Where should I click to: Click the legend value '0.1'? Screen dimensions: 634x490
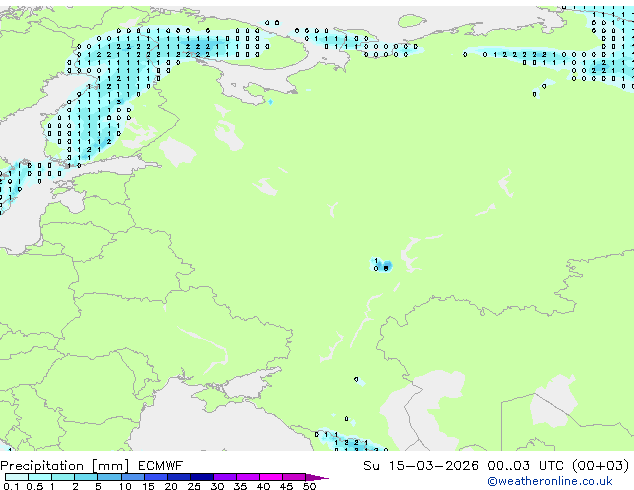(11, 486)
